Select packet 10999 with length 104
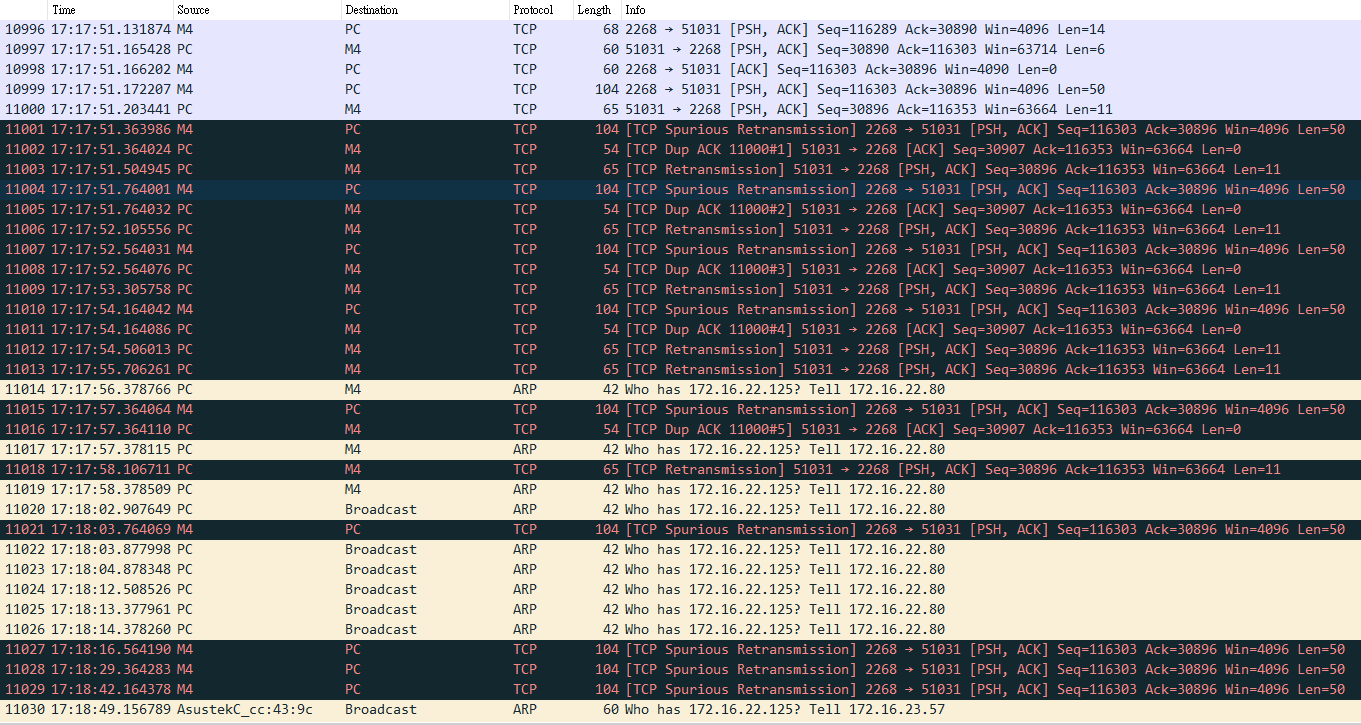 [680, 90]
